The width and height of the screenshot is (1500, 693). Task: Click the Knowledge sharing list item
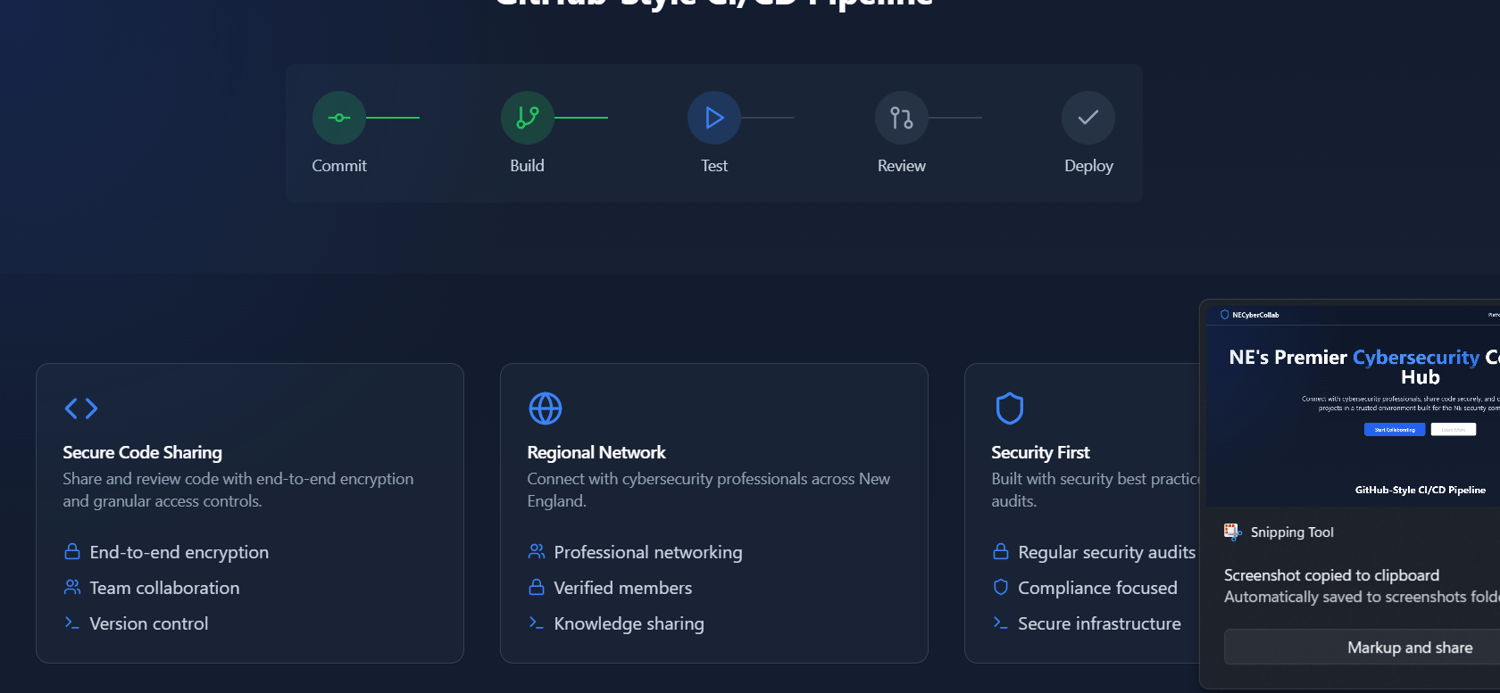point(629,623)
